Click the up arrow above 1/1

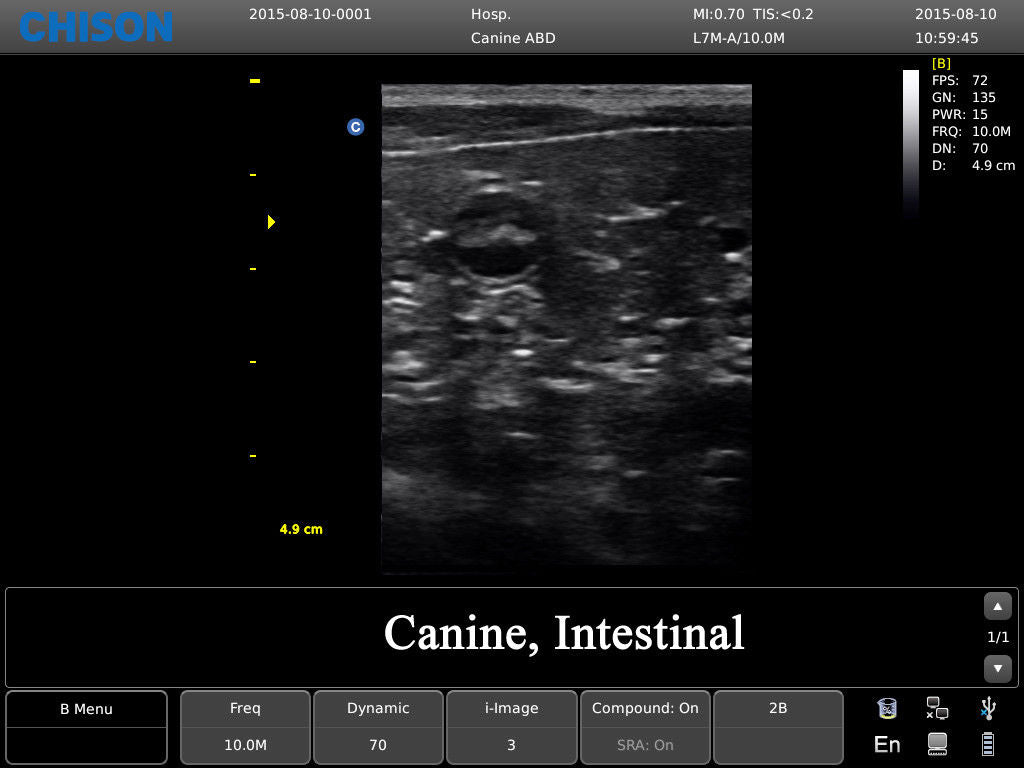(x=997, y=605)
